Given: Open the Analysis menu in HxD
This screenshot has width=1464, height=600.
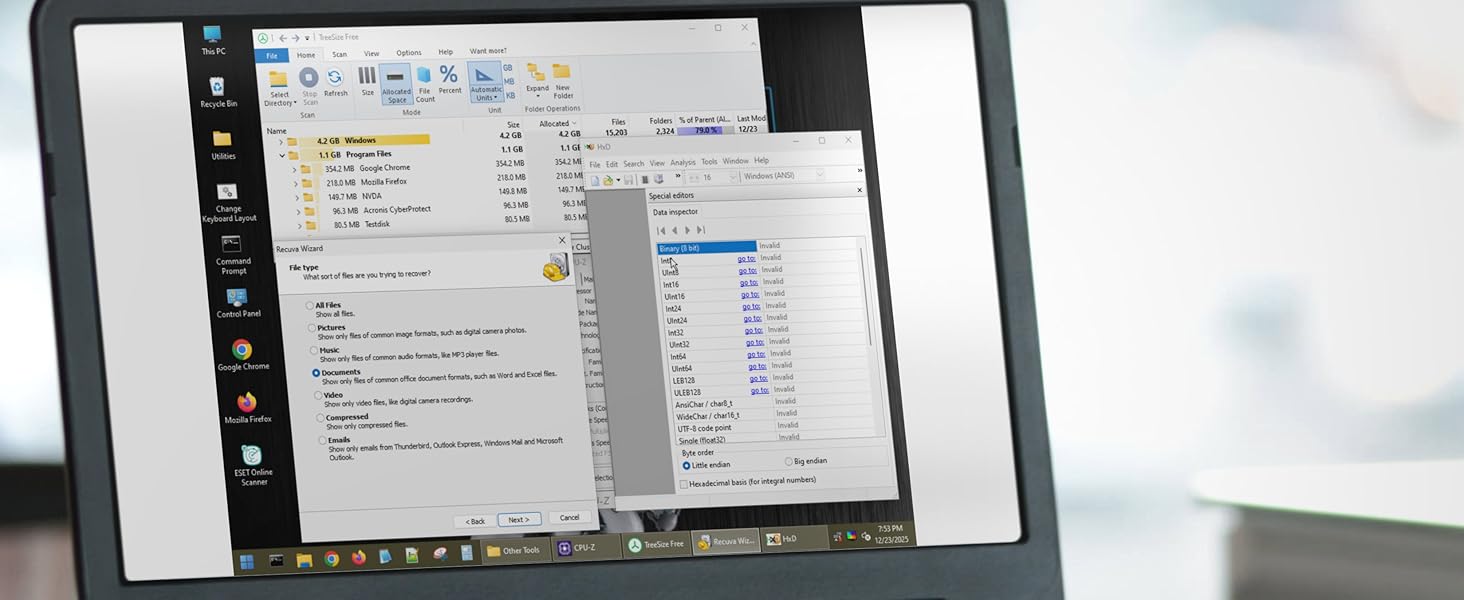Looking at the screenshot, I should coord(682,162).
